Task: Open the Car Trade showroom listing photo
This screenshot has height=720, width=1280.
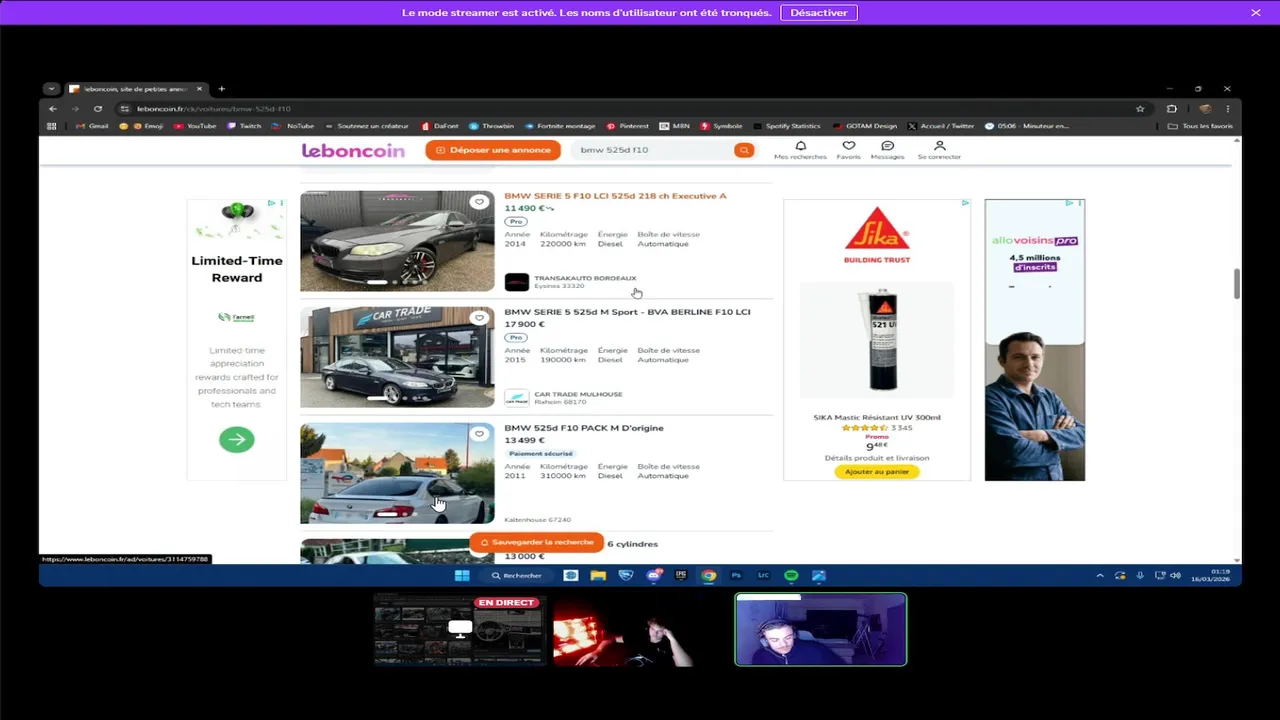Action: [397, 357]
